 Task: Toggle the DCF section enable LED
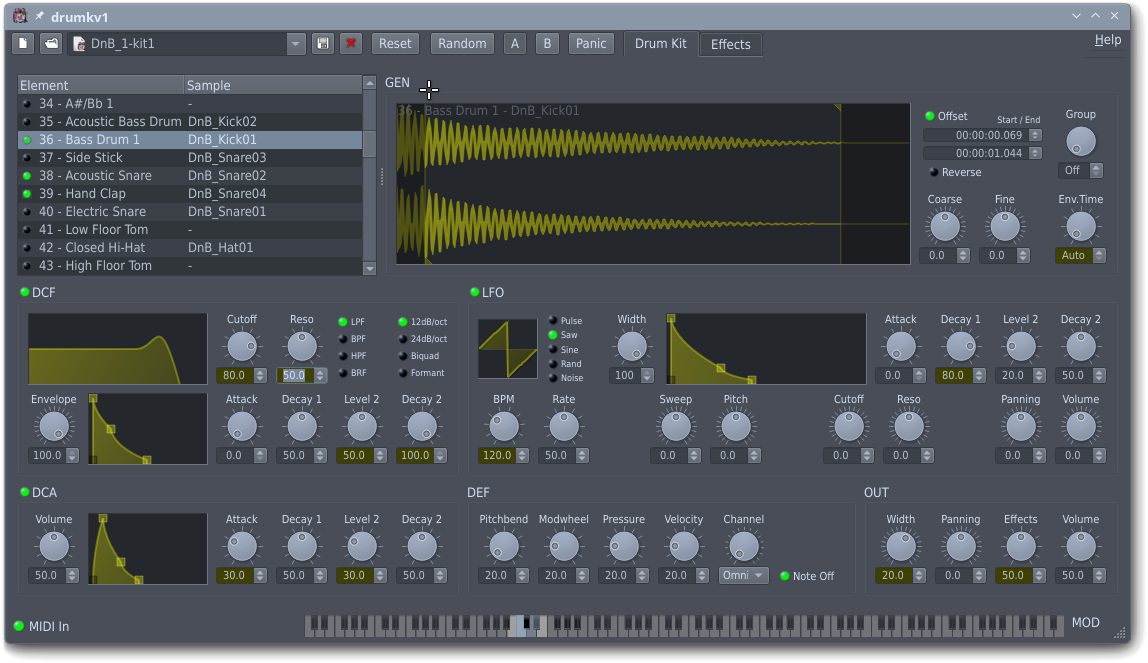point(24,292)
